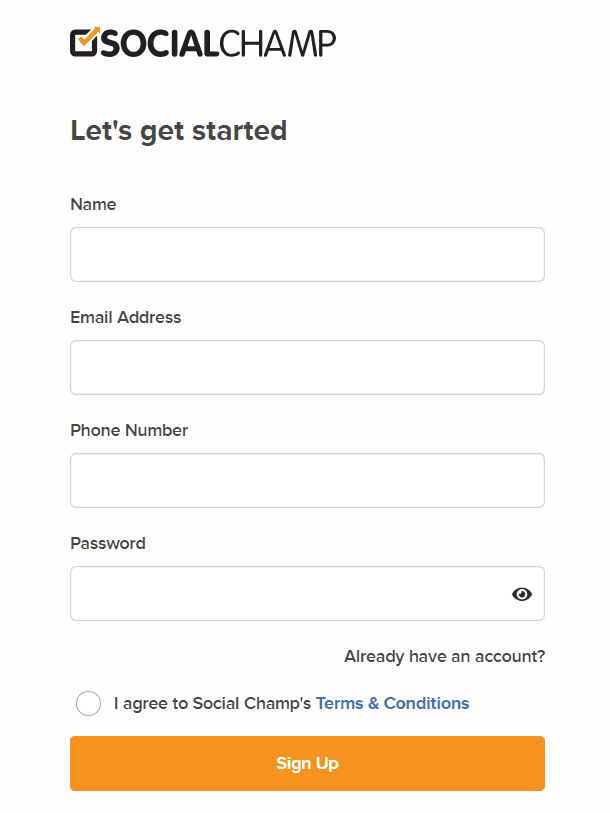
Task: Submit the form with the orange button
Action: coord(307,763)
